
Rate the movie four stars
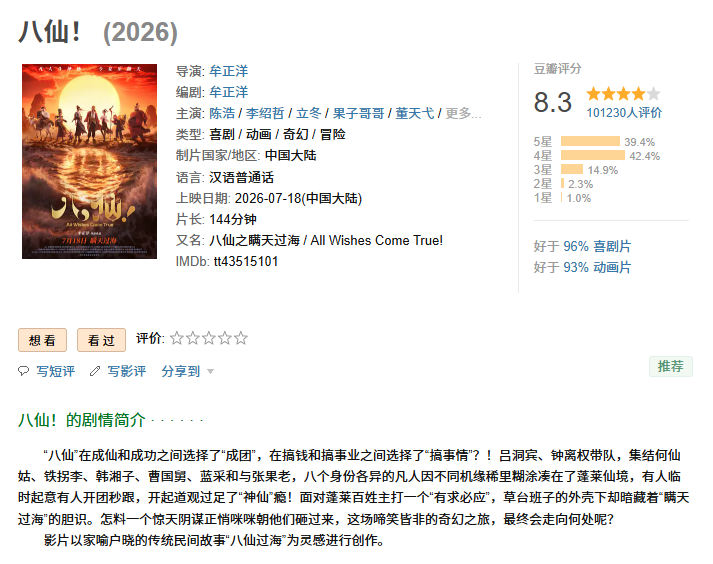[x=225, y=338]
